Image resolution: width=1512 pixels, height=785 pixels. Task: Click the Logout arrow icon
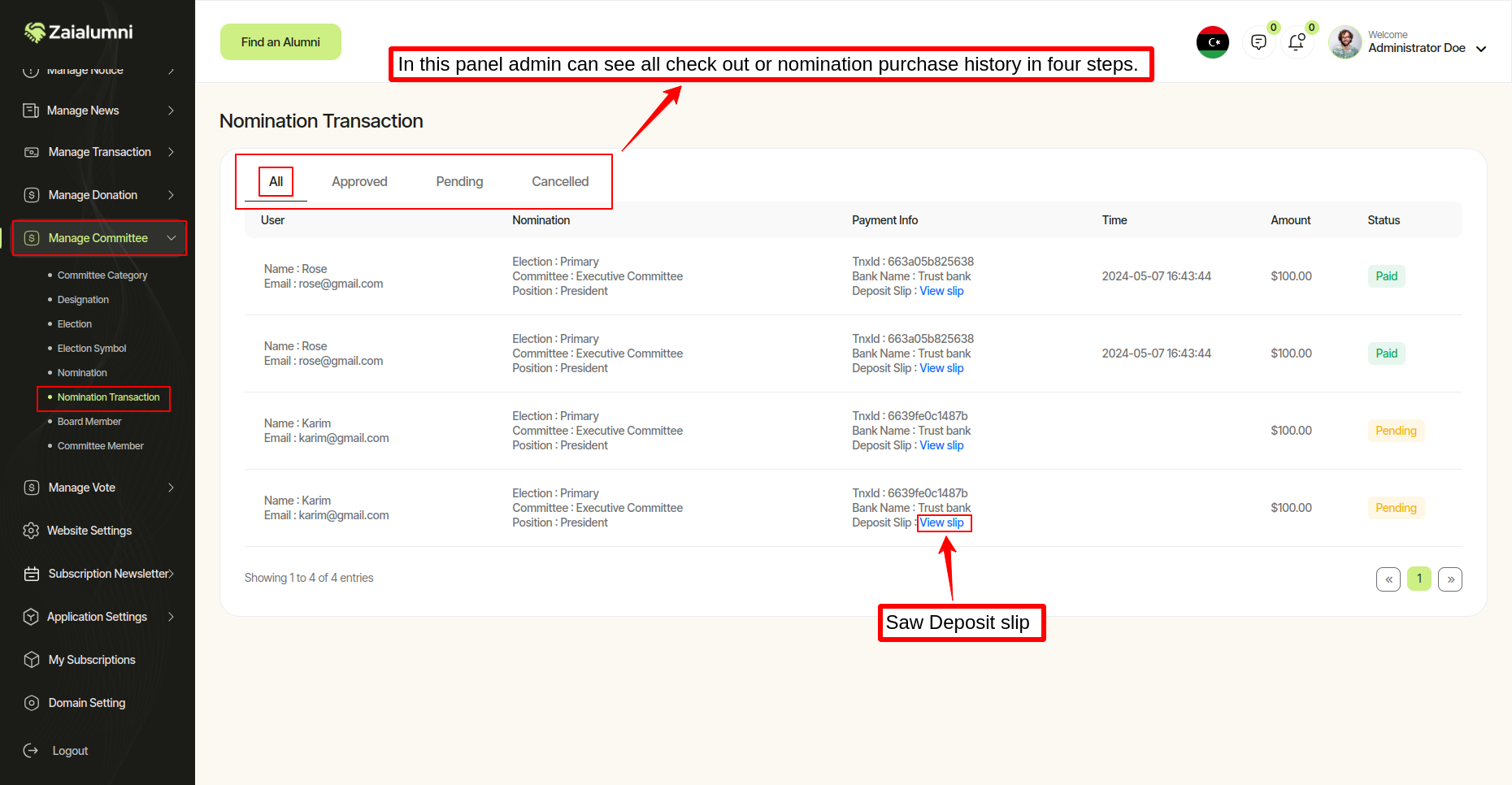coord(31,751)
